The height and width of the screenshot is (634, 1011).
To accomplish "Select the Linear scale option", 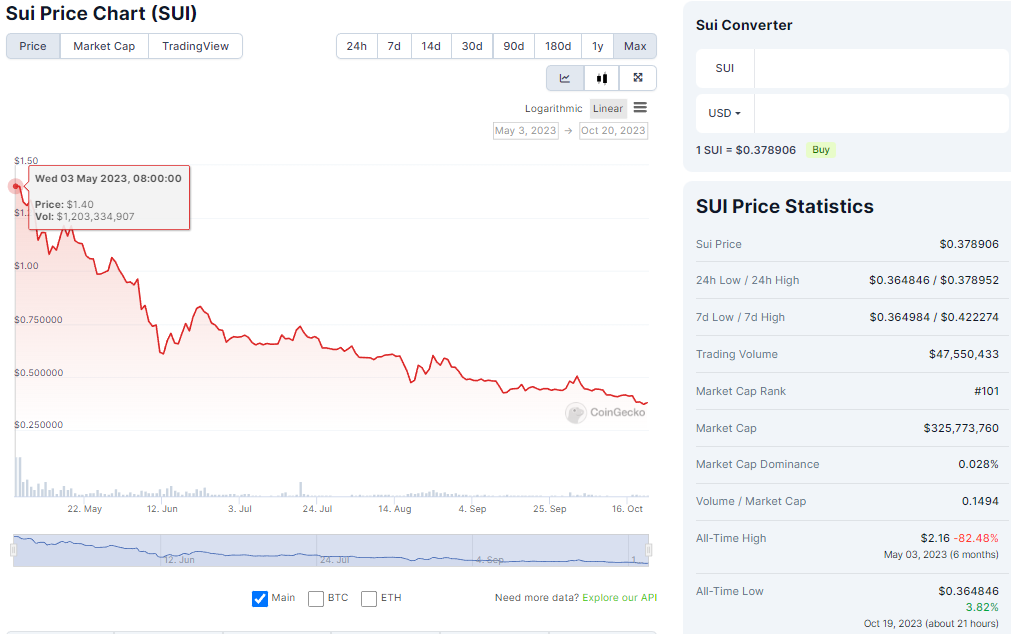I will coord(608,108).
